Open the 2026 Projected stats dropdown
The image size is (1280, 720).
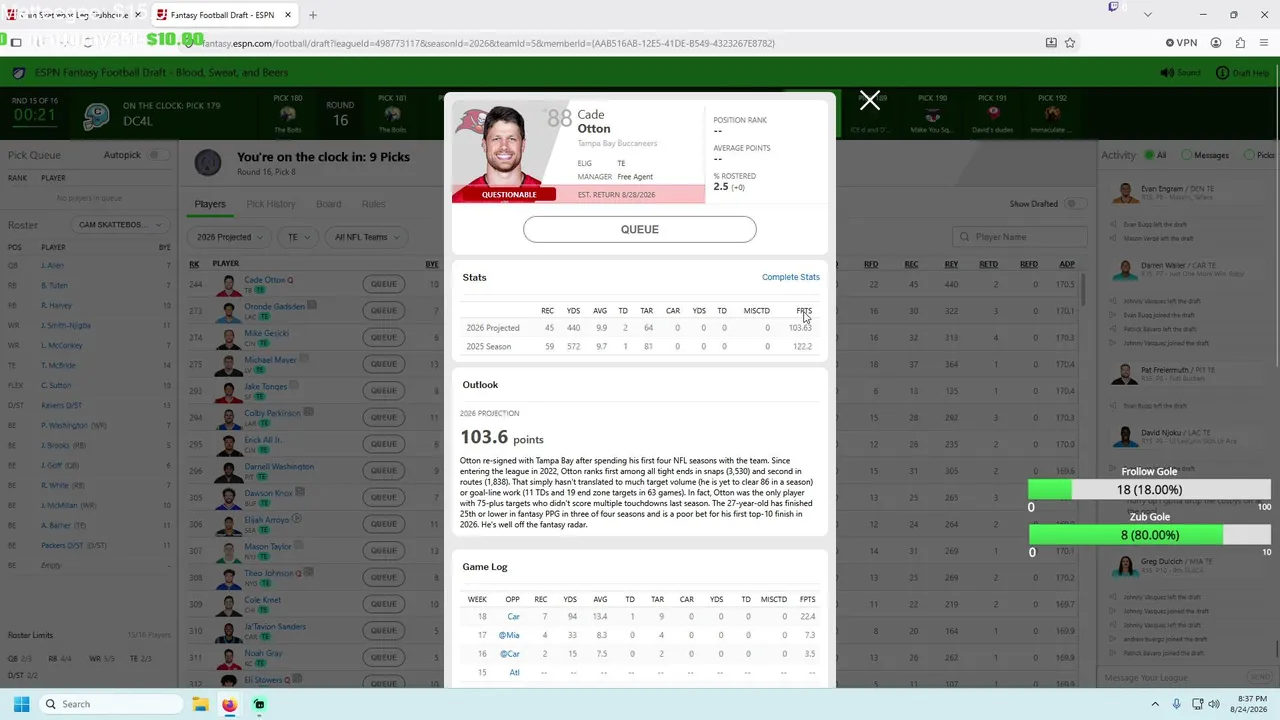pos(229,237)
